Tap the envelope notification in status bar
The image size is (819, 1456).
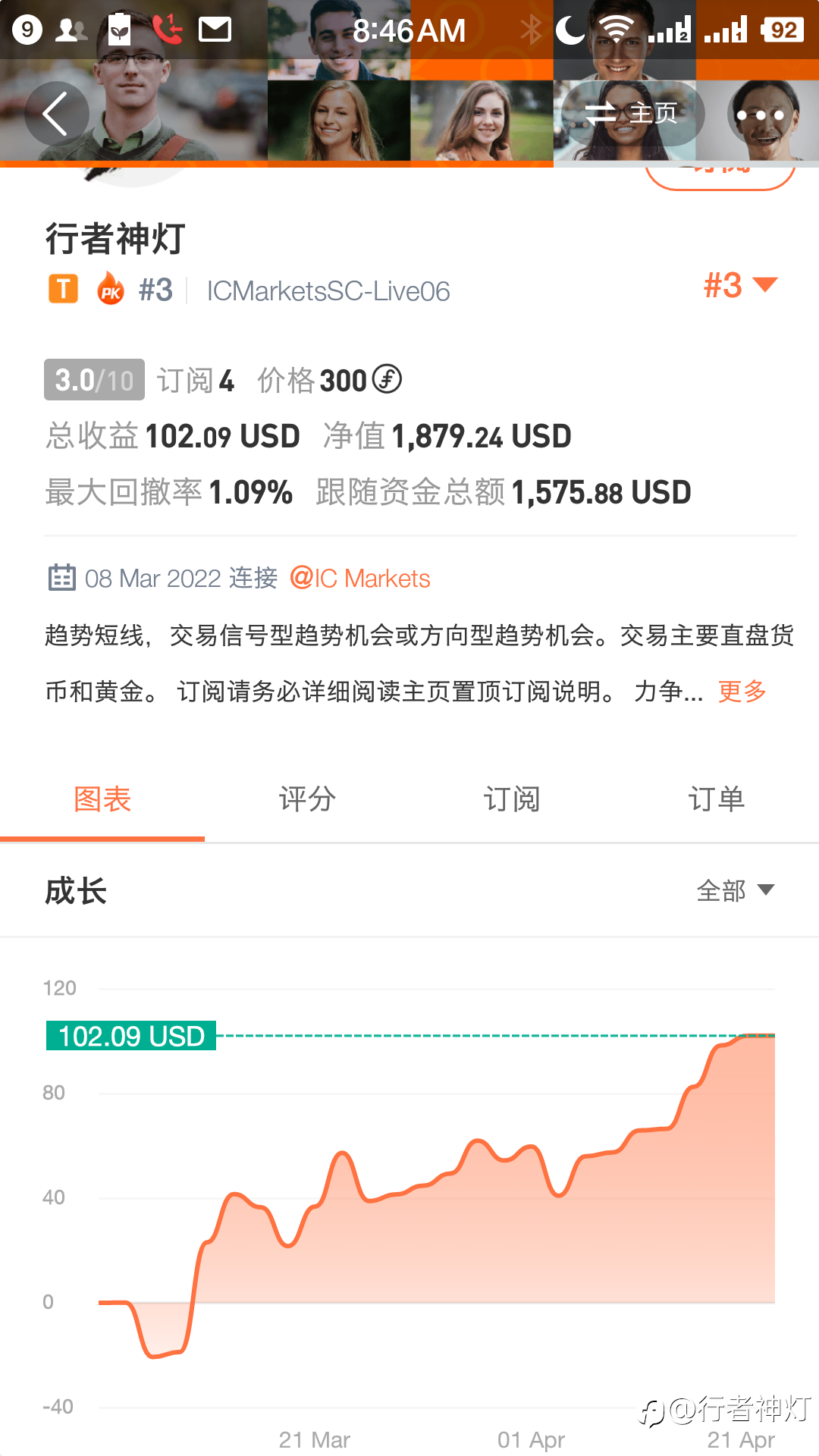click(x=215, y=30)
